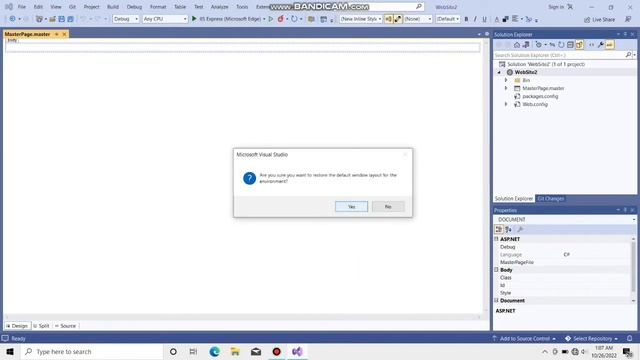Click the Windows Start button
Screen dimensions: 640x360
click(10, 351)
